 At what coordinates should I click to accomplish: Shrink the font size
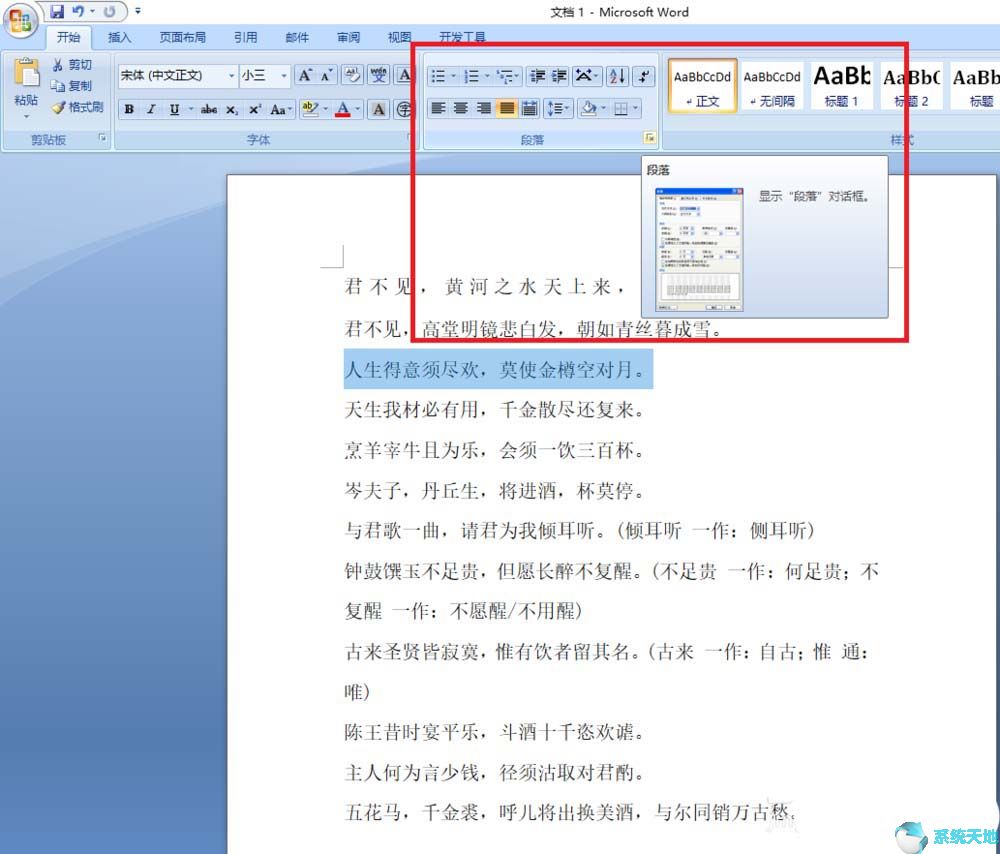coord(326,76)
